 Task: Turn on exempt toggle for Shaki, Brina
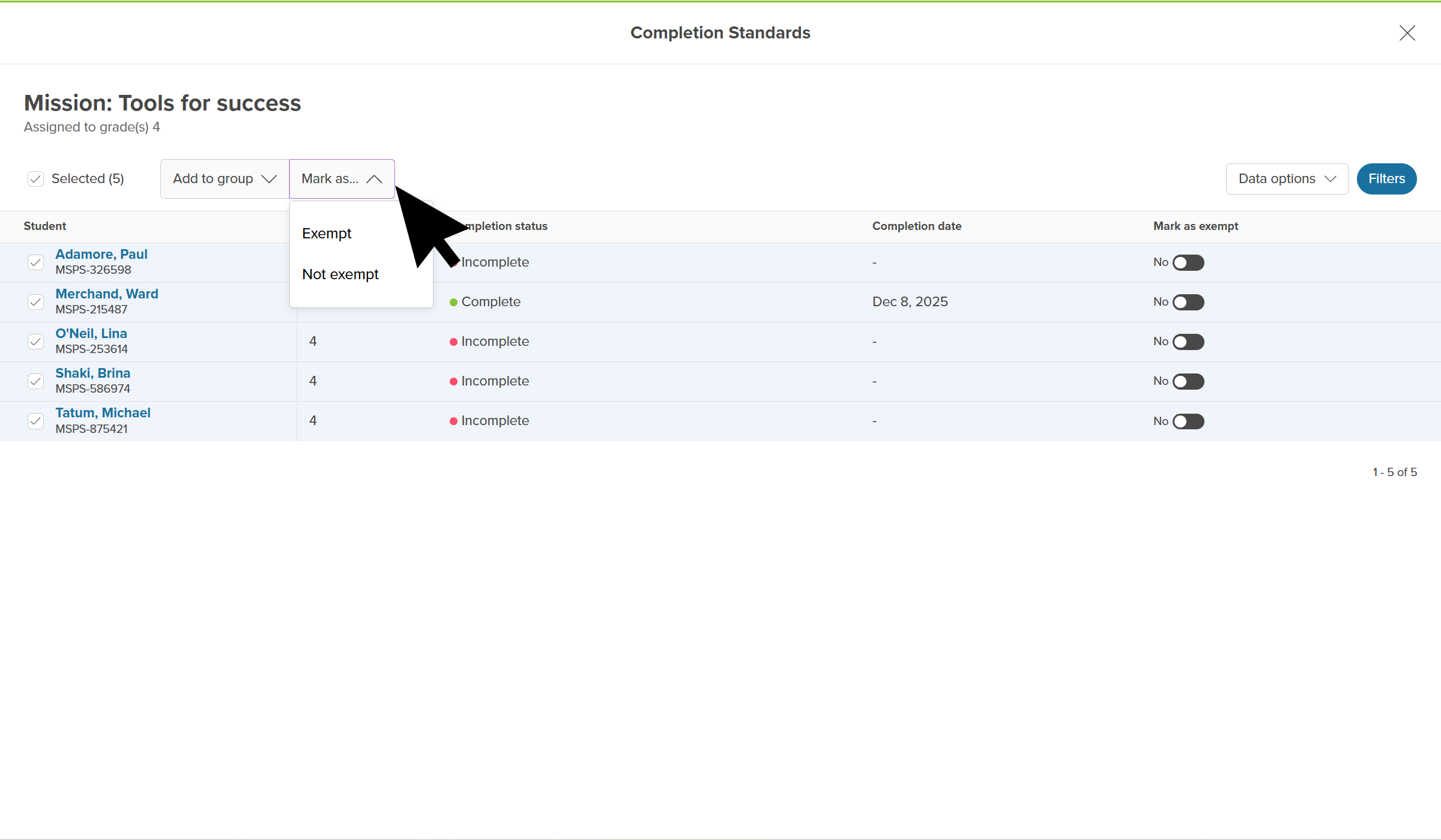pos(1188,381)
